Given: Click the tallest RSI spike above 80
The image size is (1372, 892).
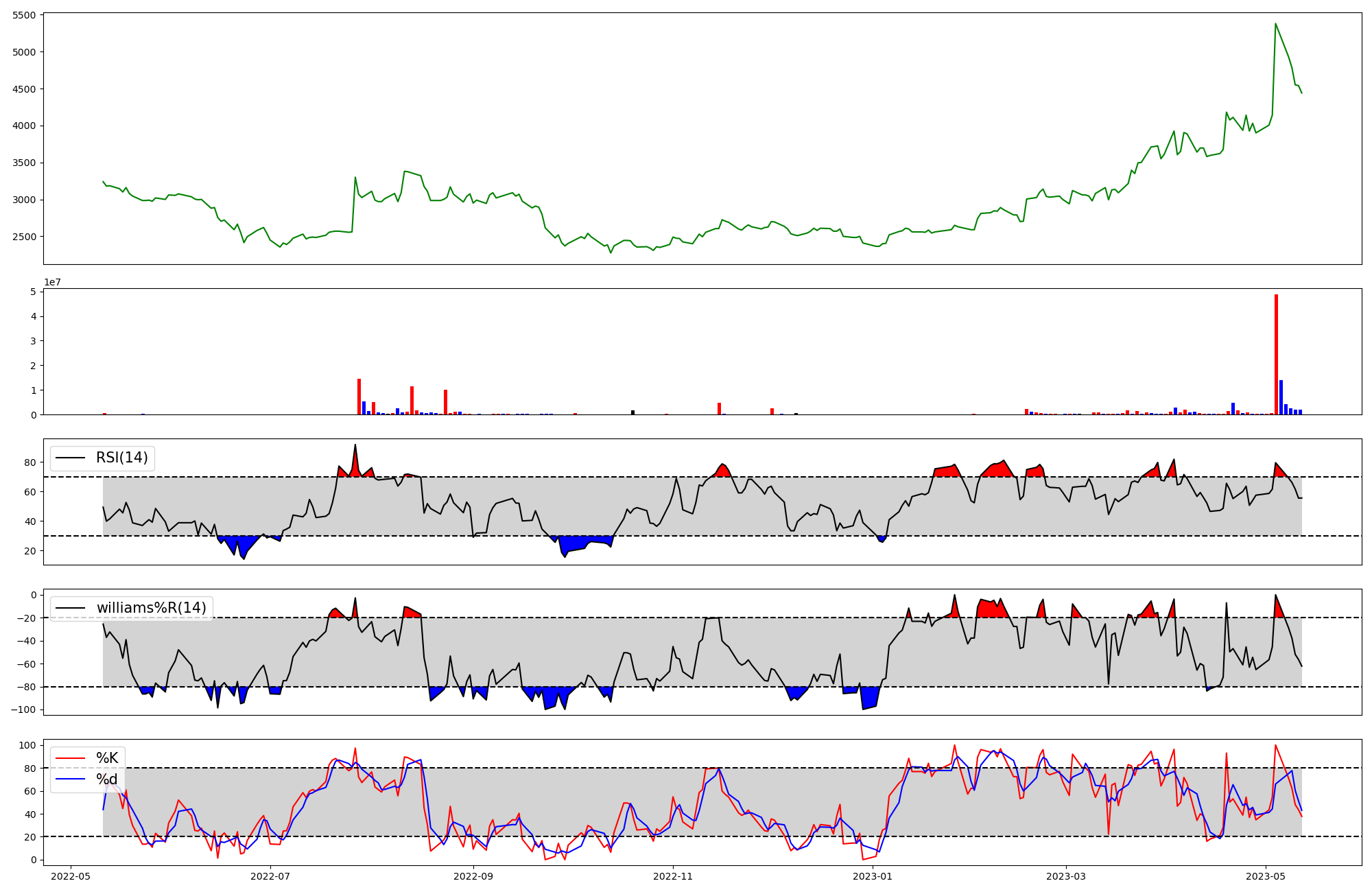Looking at the screenshot, I should click(x=355, y=446).
